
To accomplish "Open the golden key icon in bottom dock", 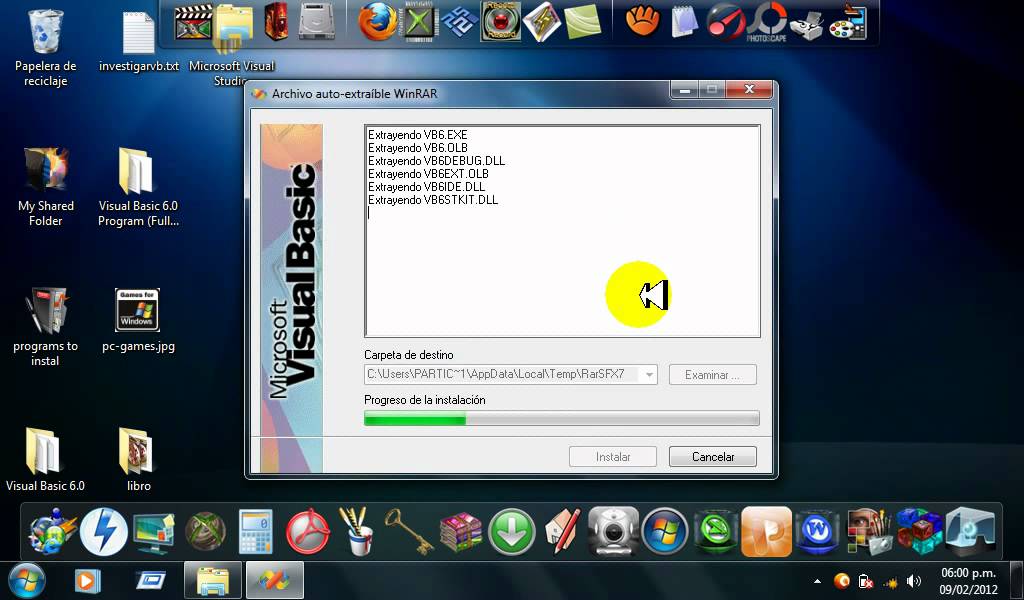I will point(408,531).
